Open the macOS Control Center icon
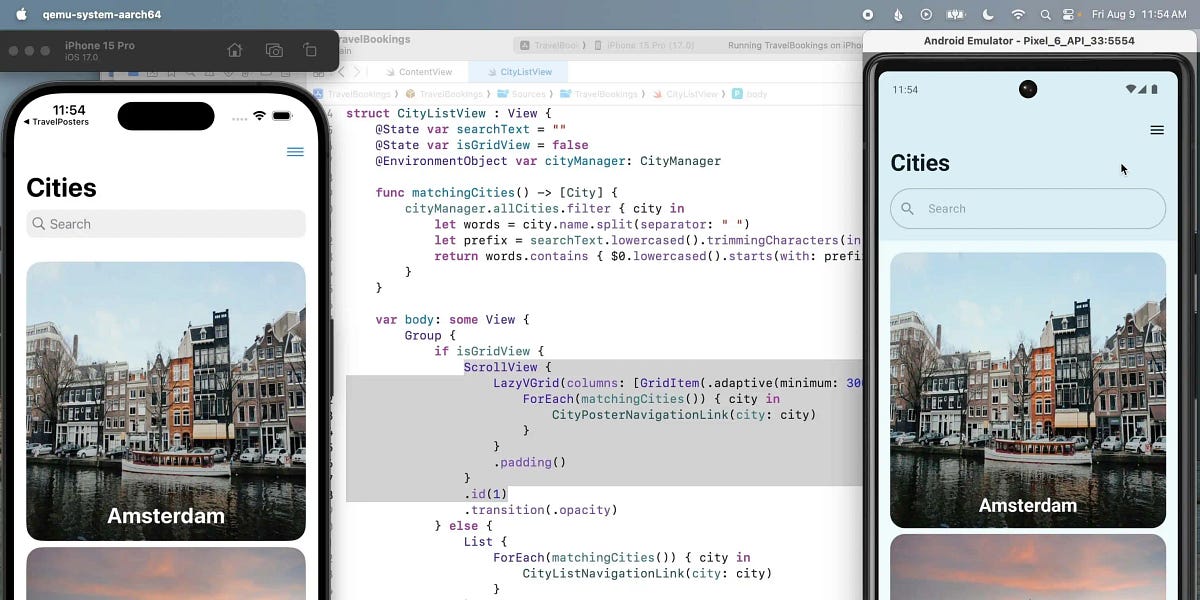Viewport: 1200px width, 600px height. point(1070,15)
